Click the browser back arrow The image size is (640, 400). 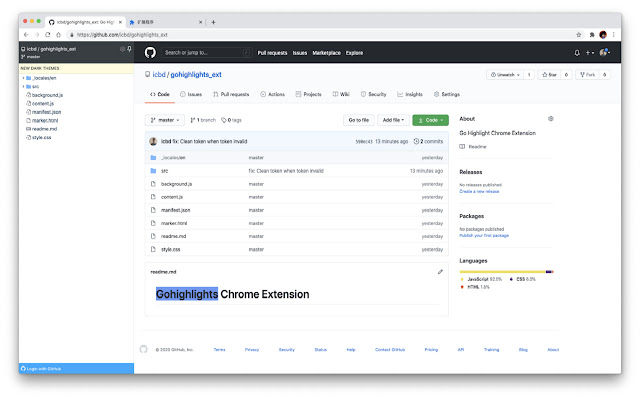click(26, 35)
